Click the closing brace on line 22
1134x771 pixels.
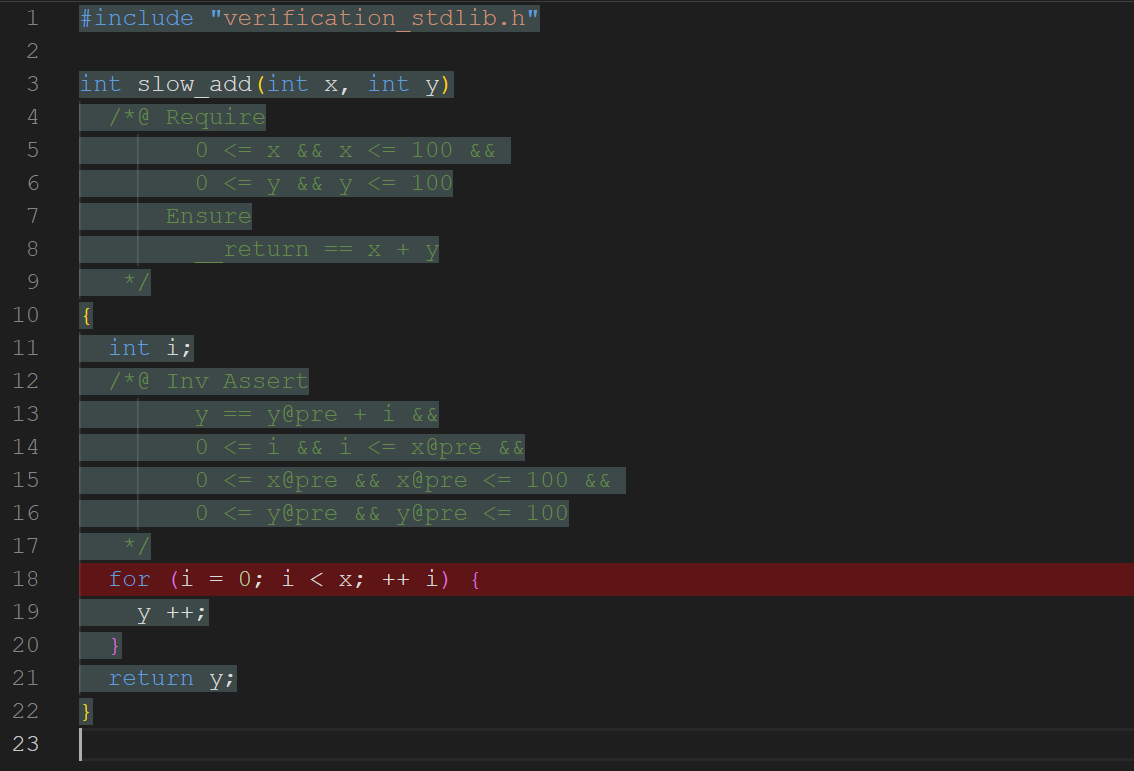click(x=86, y=711)
